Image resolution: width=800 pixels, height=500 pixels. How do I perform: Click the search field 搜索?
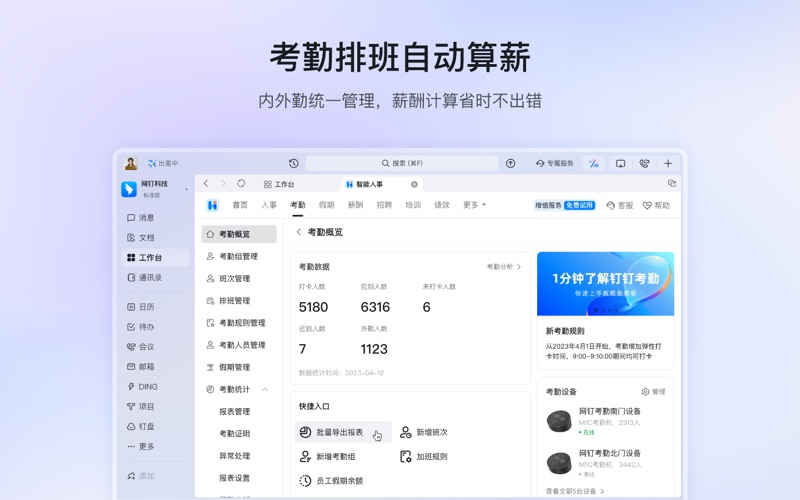pos(402,163)
